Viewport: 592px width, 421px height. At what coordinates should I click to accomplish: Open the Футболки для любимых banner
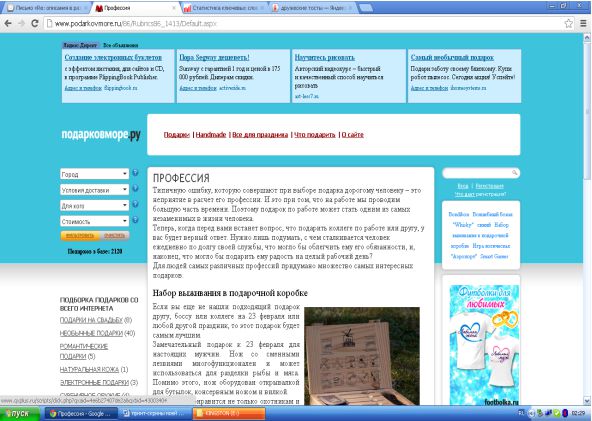484,345
